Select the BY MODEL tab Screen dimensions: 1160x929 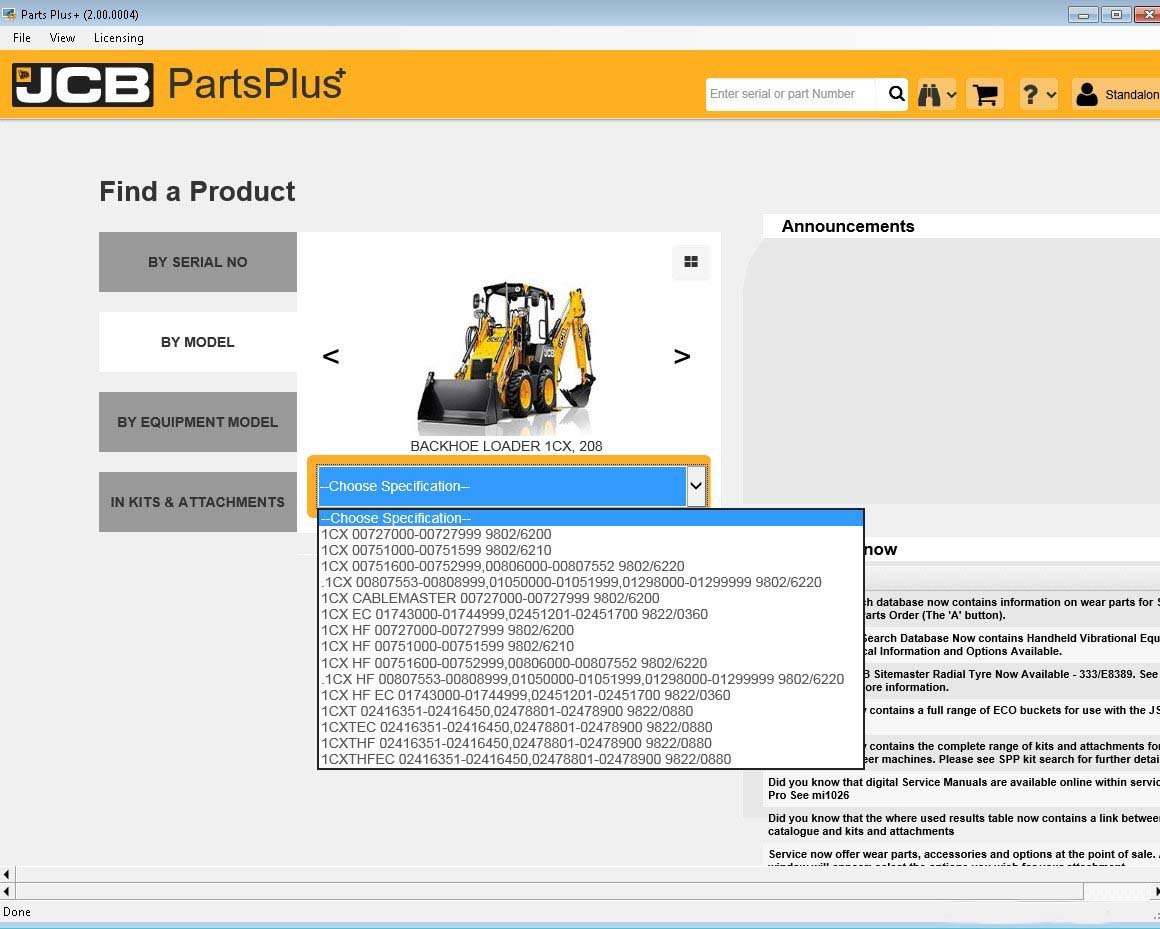coord(198,342)
